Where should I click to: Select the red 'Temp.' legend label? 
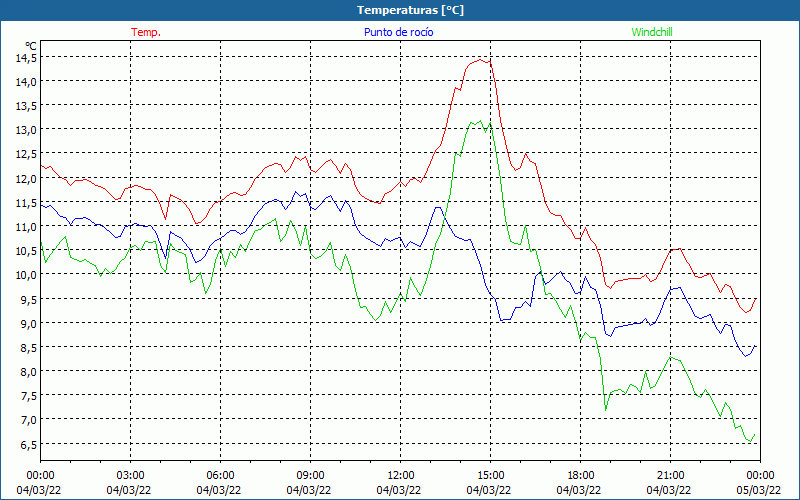click(146, 32)
